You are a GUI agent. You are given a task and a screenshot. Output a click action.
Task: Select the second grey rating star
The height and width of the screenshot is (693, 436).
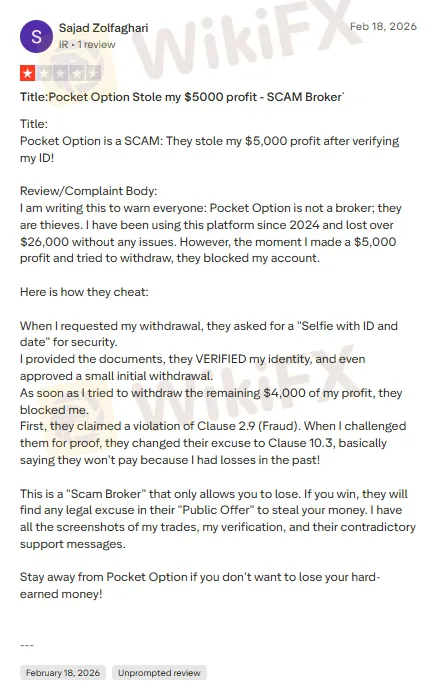(x=44, y=73)
